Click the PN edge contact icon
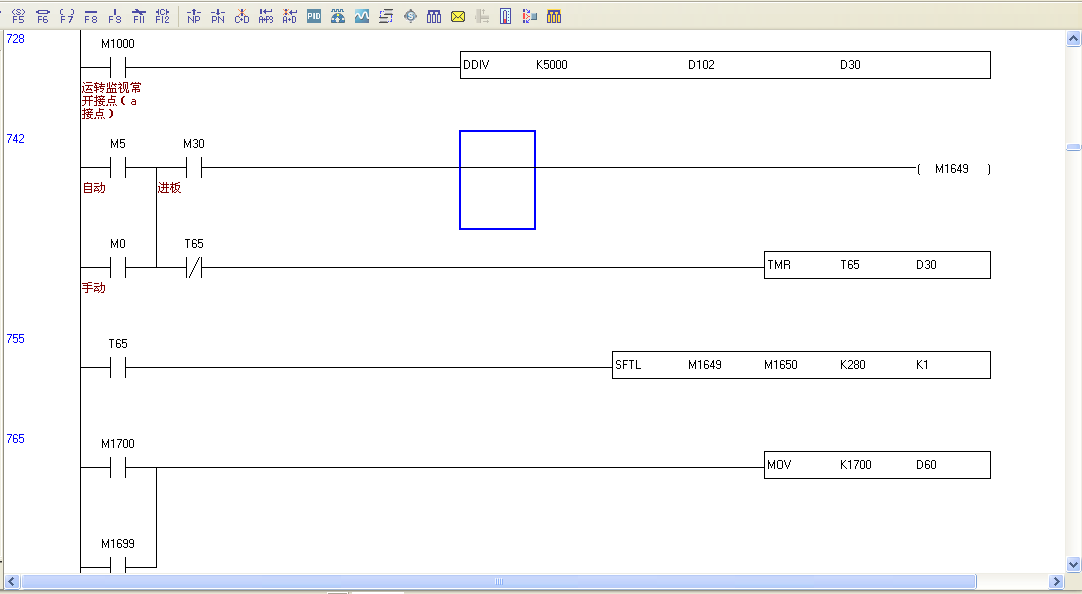Screen dimensions: 1082x594 pyautogui.click(x=218, y=16)
